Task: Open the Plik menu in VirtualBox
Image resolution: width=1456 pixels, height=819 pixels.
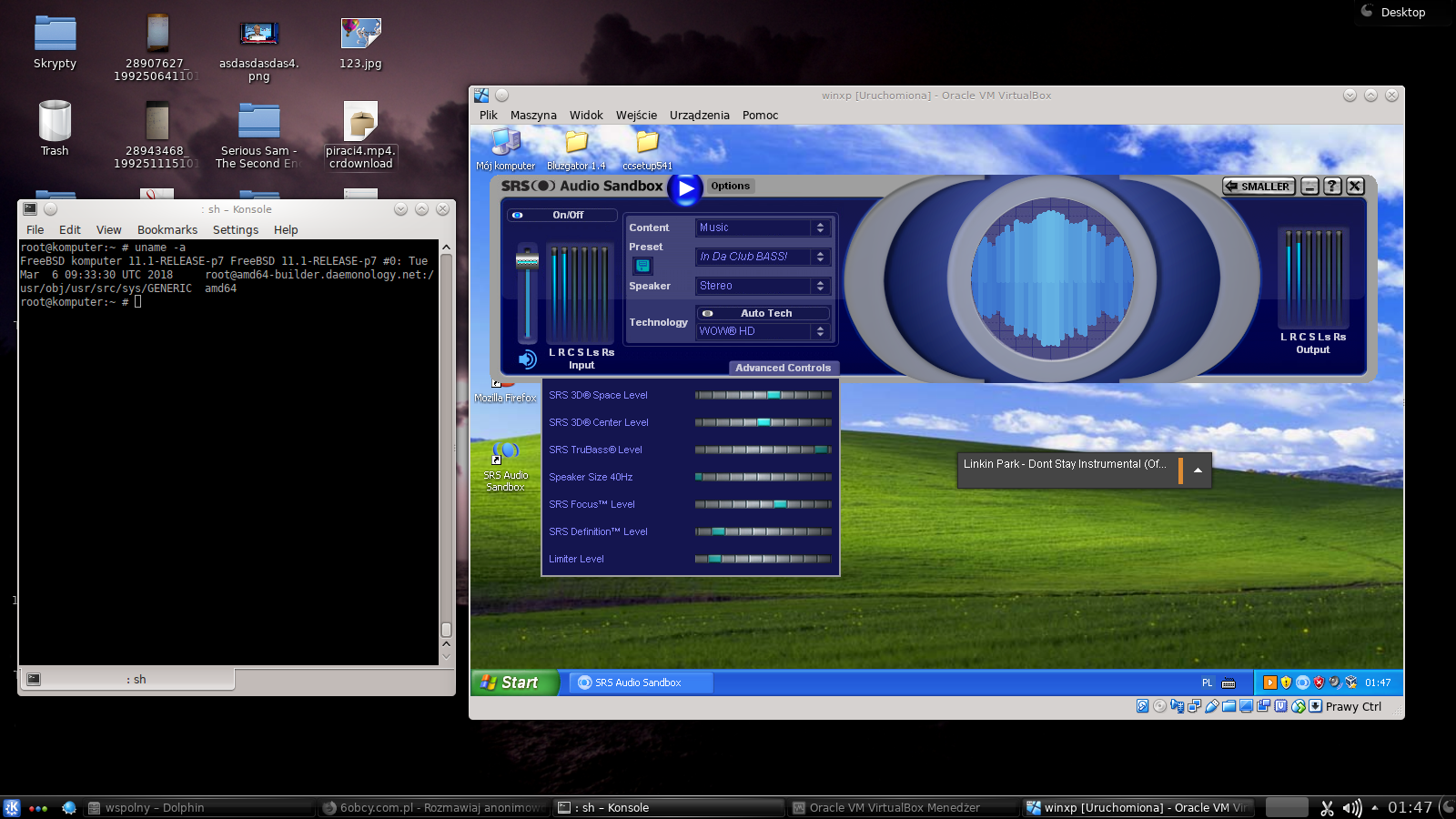Action: 489,116
